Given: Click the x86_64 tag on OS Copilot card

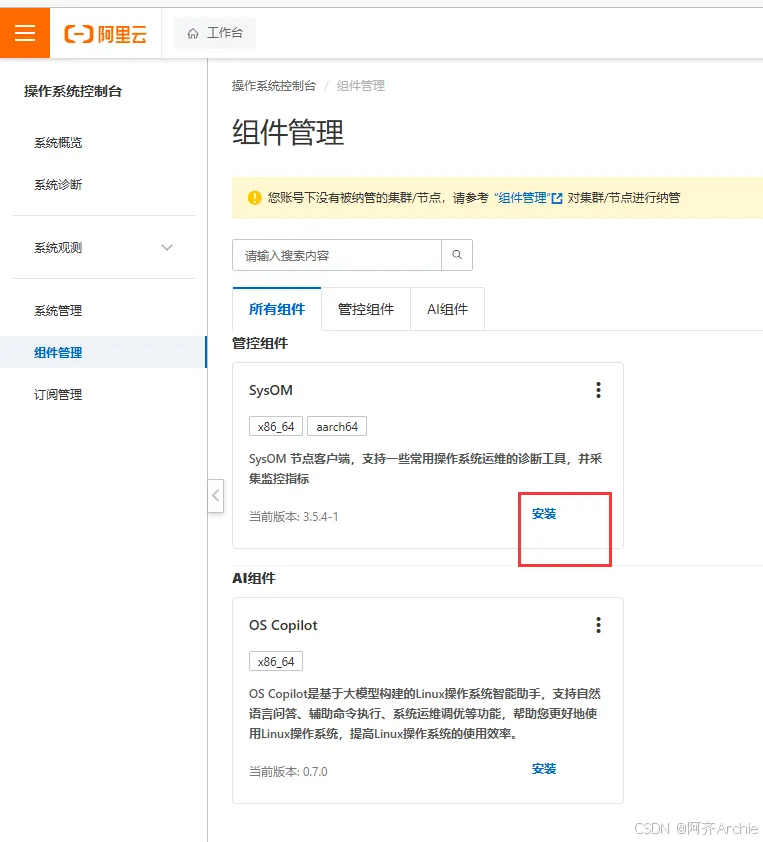Looking at the screenshot, I should coord(276,662).
